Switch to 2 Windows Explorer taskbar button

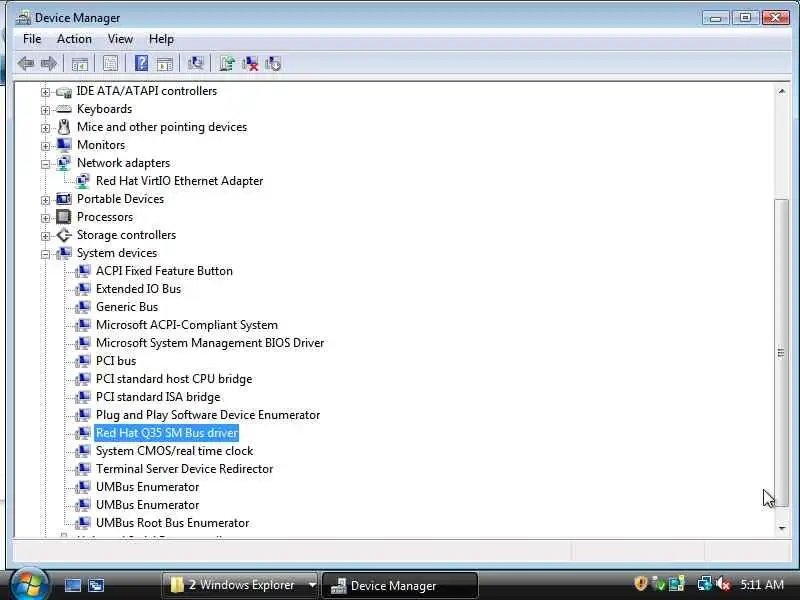235,585
